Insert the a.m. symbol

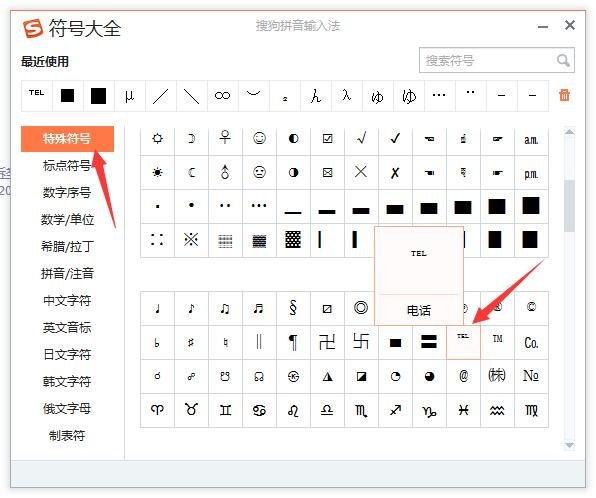pyautogui.click(x=531, y=140)
